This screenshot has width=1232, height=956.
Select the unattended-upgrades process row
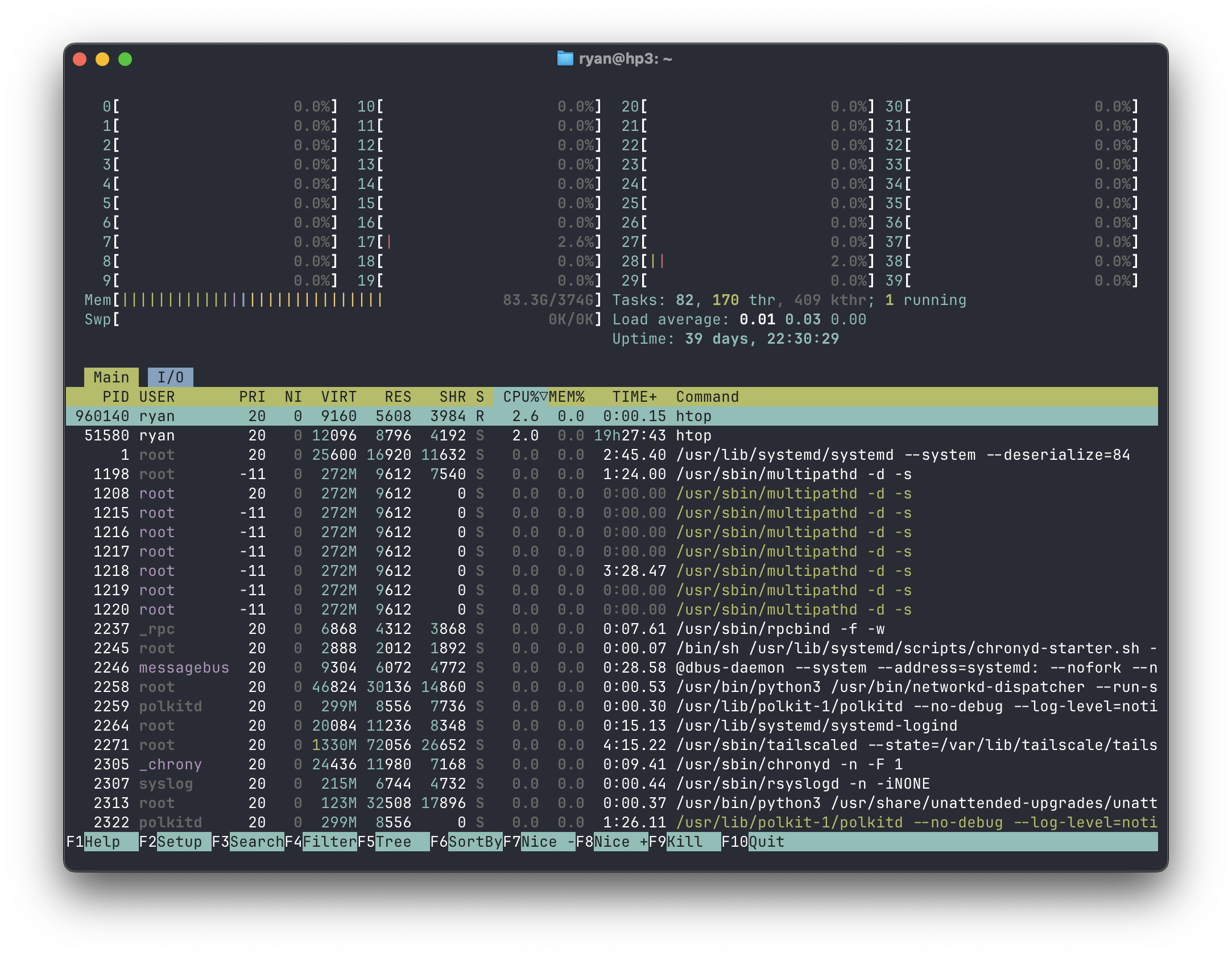coord(612,803)
